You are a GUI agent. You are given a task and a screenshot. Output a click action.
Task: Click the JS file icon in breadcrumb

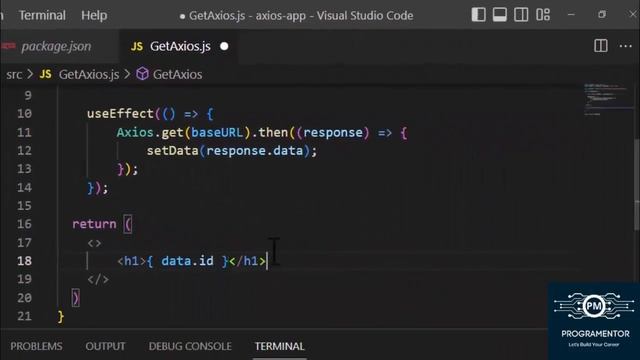pyautogui.click(x=46, y=74)
